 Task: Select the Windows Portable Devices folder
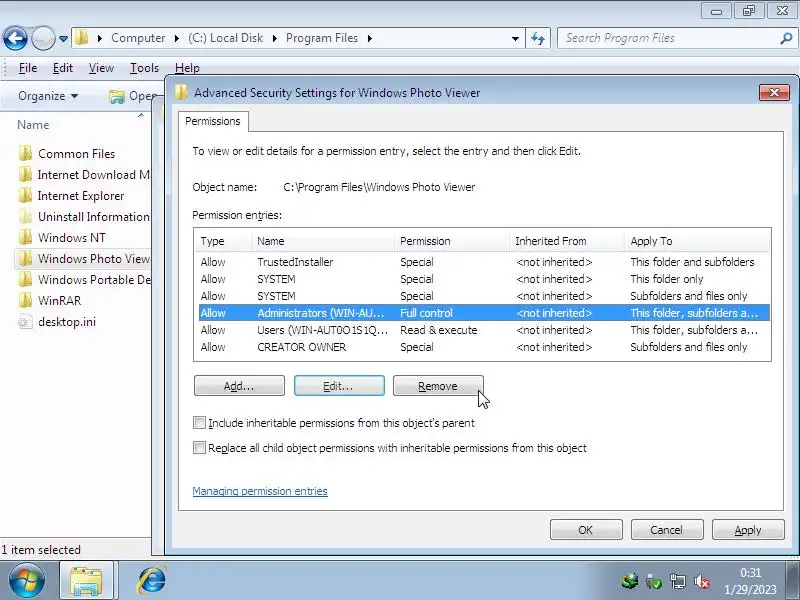click(x=84, y=280)
